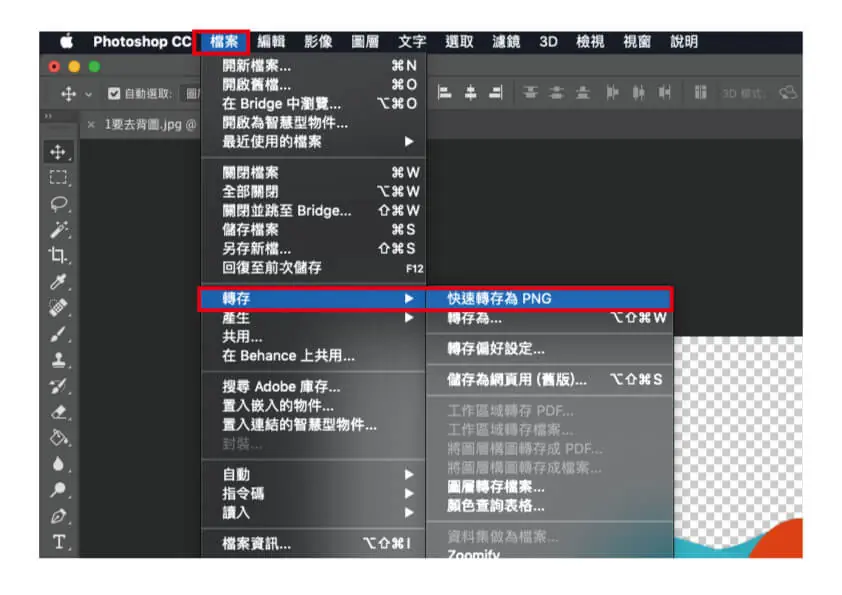Select the Crop tool

click(x=58, y=255)
